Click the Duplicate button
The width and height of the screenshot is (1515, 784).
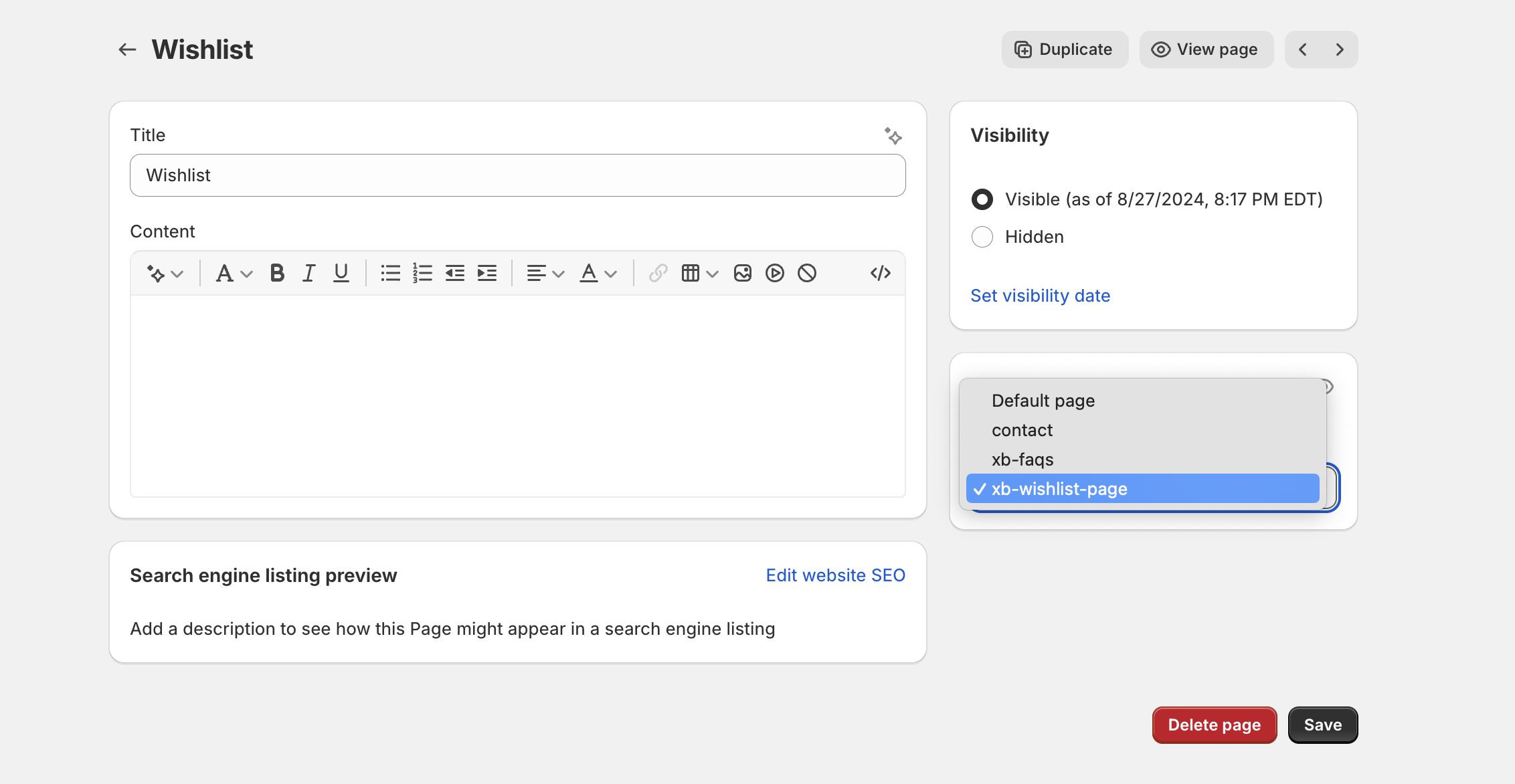[1065, 50]
